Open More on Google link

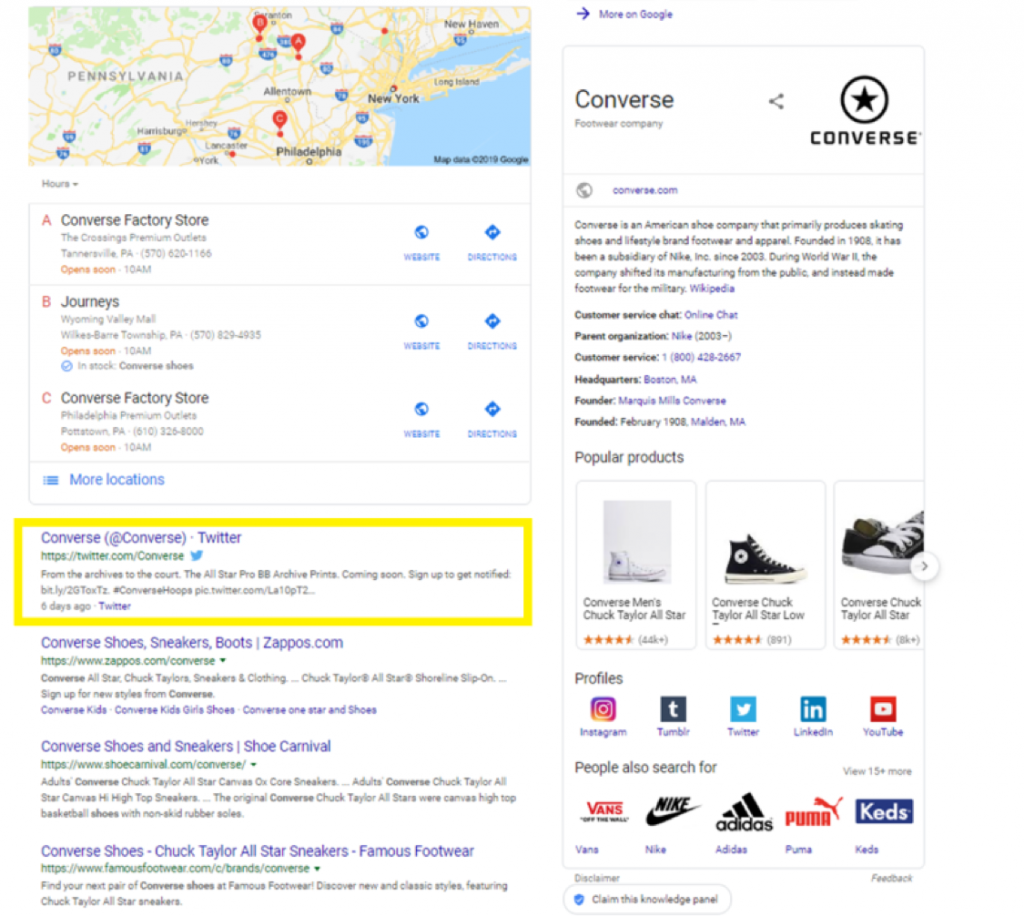635,14
